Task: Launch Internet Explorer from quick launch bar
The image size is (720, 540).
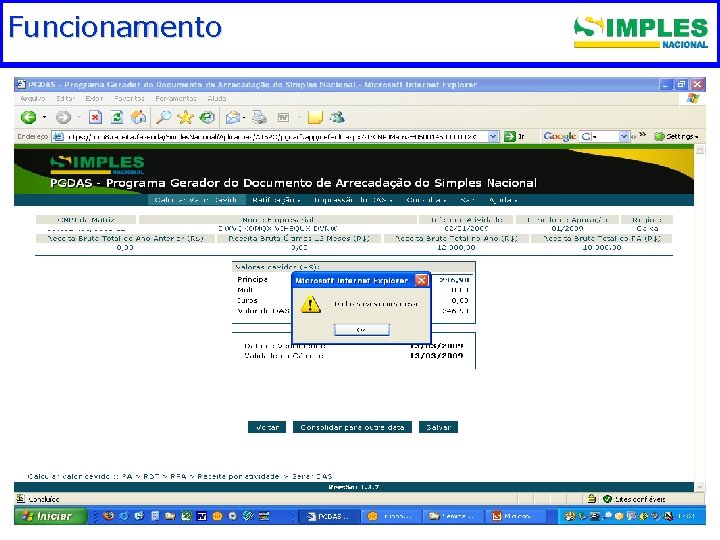Action: tap(124, 516)
